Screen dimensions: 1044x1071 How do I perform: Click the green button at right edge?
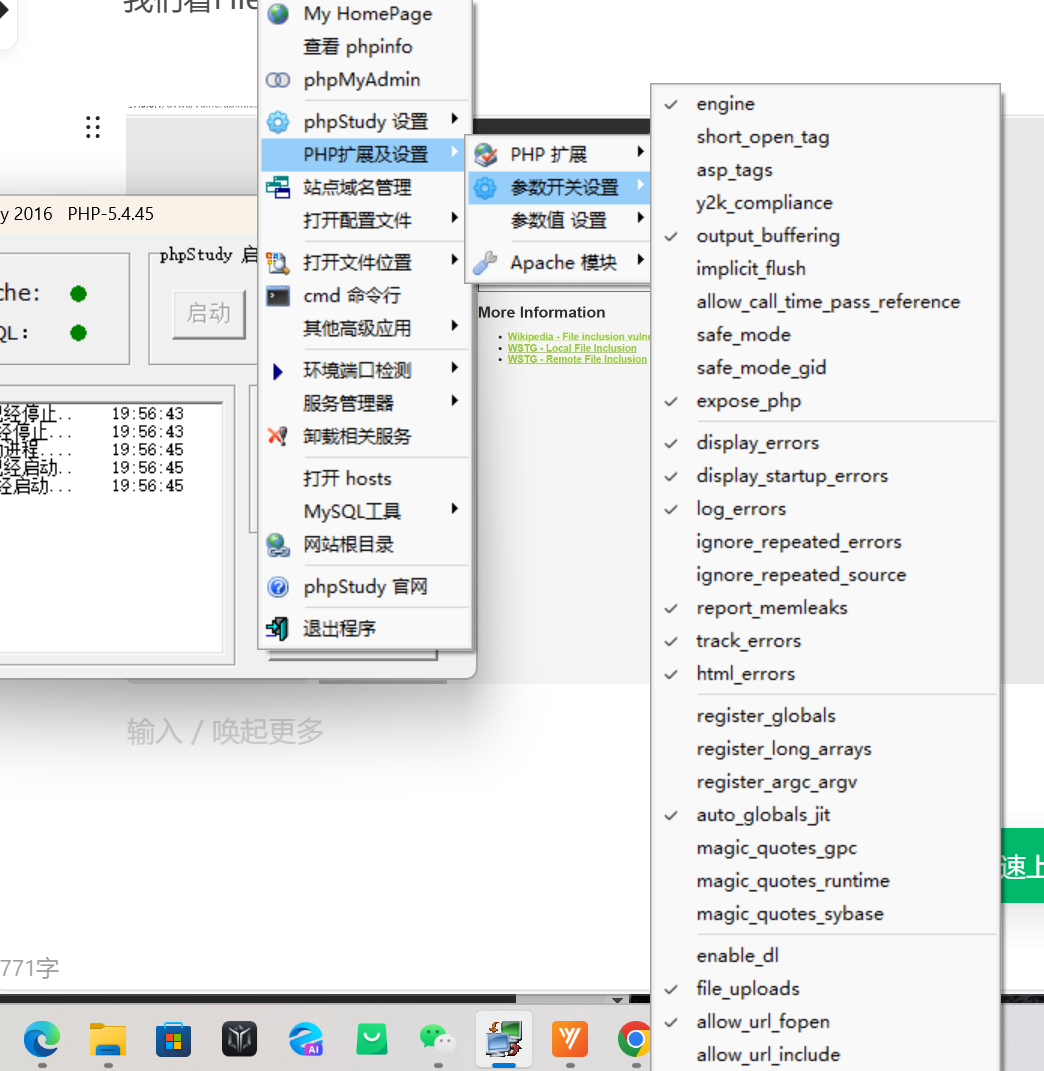1022,865
